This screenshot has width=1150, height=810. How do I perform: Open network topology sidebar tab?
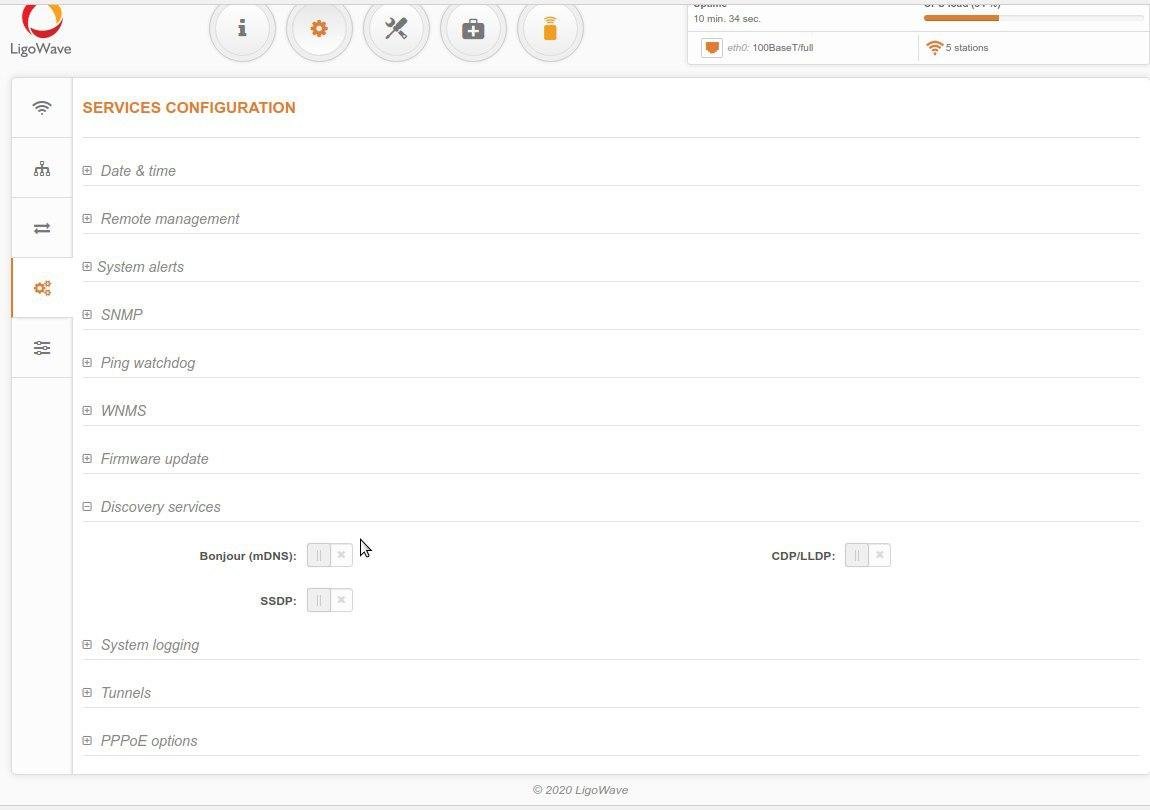point(42,169)
